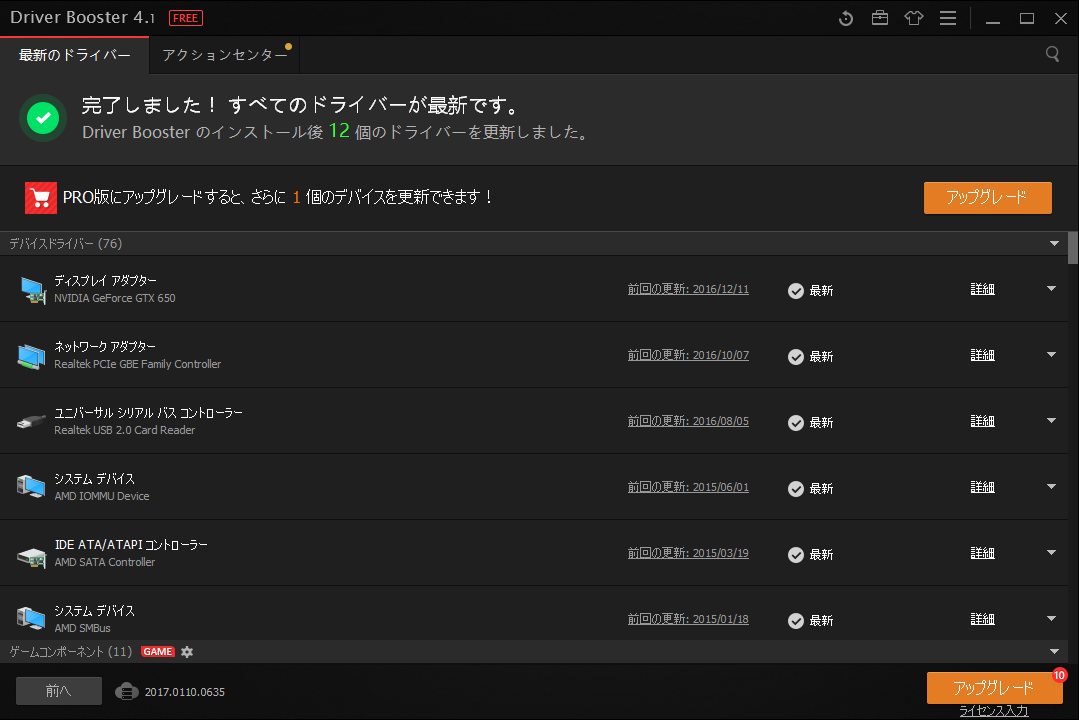Click the driver list vertical scrollbar thumb
Viewport: 1079px width, 720px height.
click(x=1073, y=248)
